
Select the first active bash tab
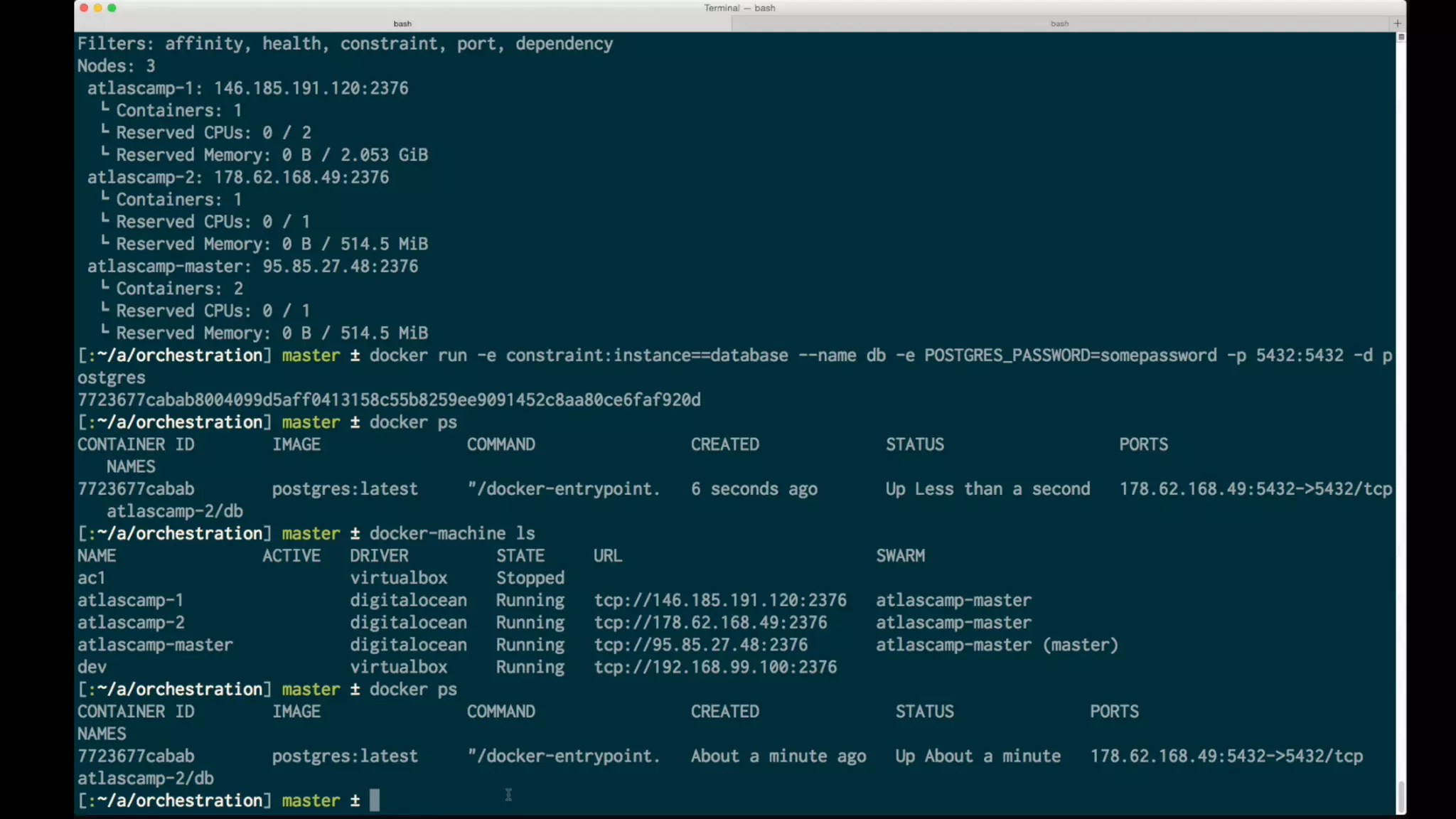coord(402,23)
